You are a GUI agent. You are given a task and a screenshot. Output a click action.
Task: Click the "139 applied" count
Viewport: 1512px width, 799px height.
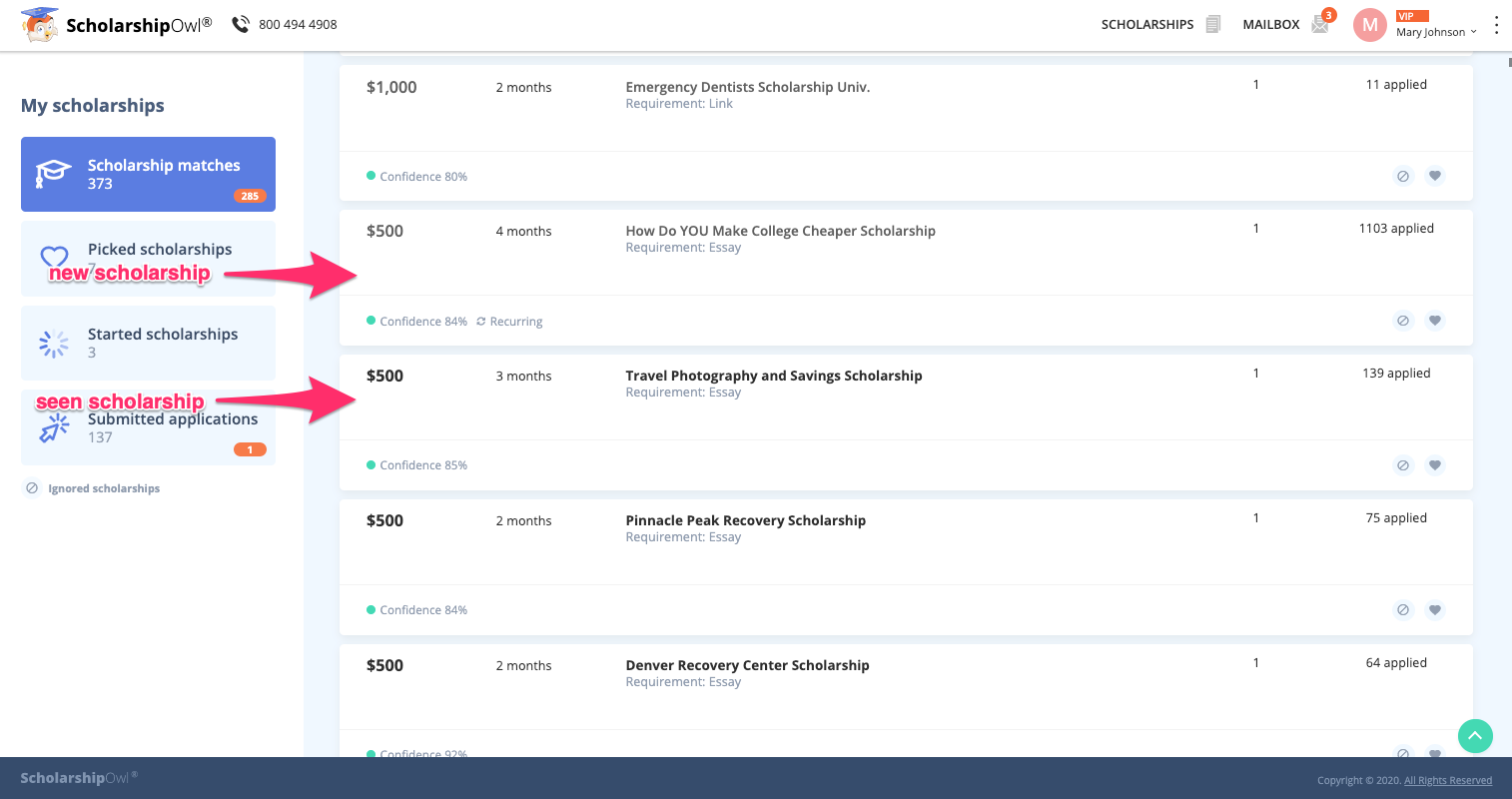click(x=1396, y=374)
